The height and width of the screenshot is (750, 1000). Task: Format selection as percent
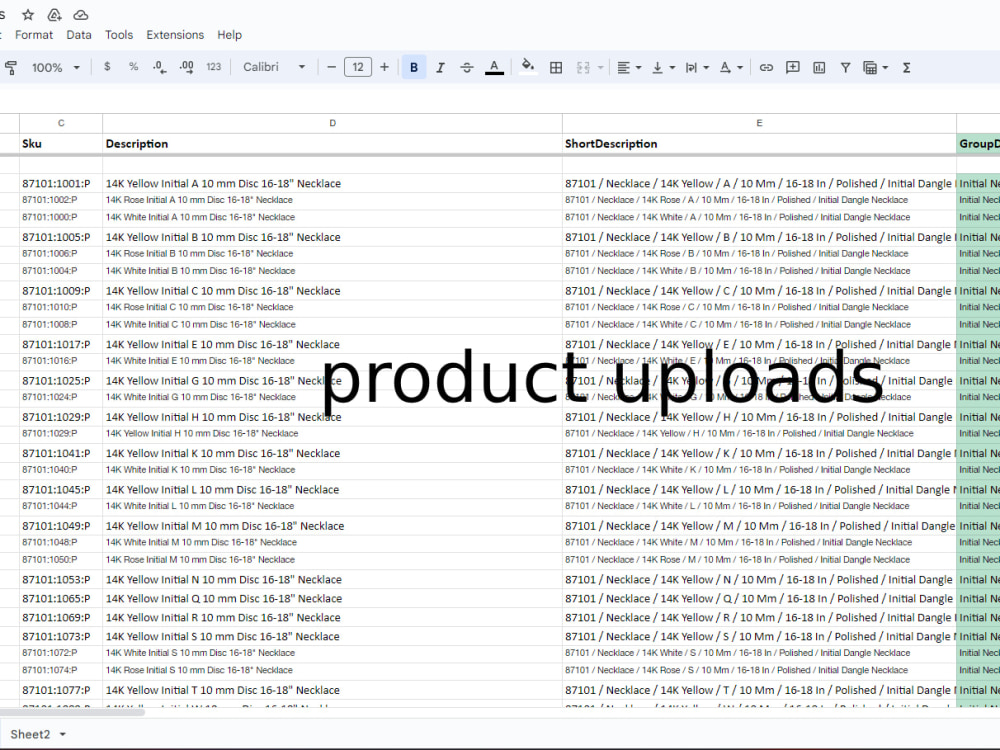coord(133,67)
